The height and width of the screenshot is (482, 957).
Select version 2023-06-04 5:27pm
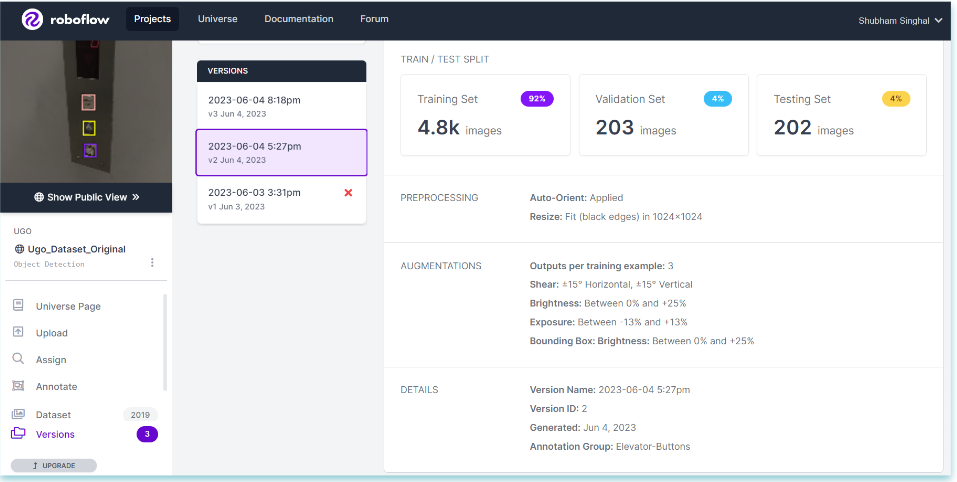point(281,153)
